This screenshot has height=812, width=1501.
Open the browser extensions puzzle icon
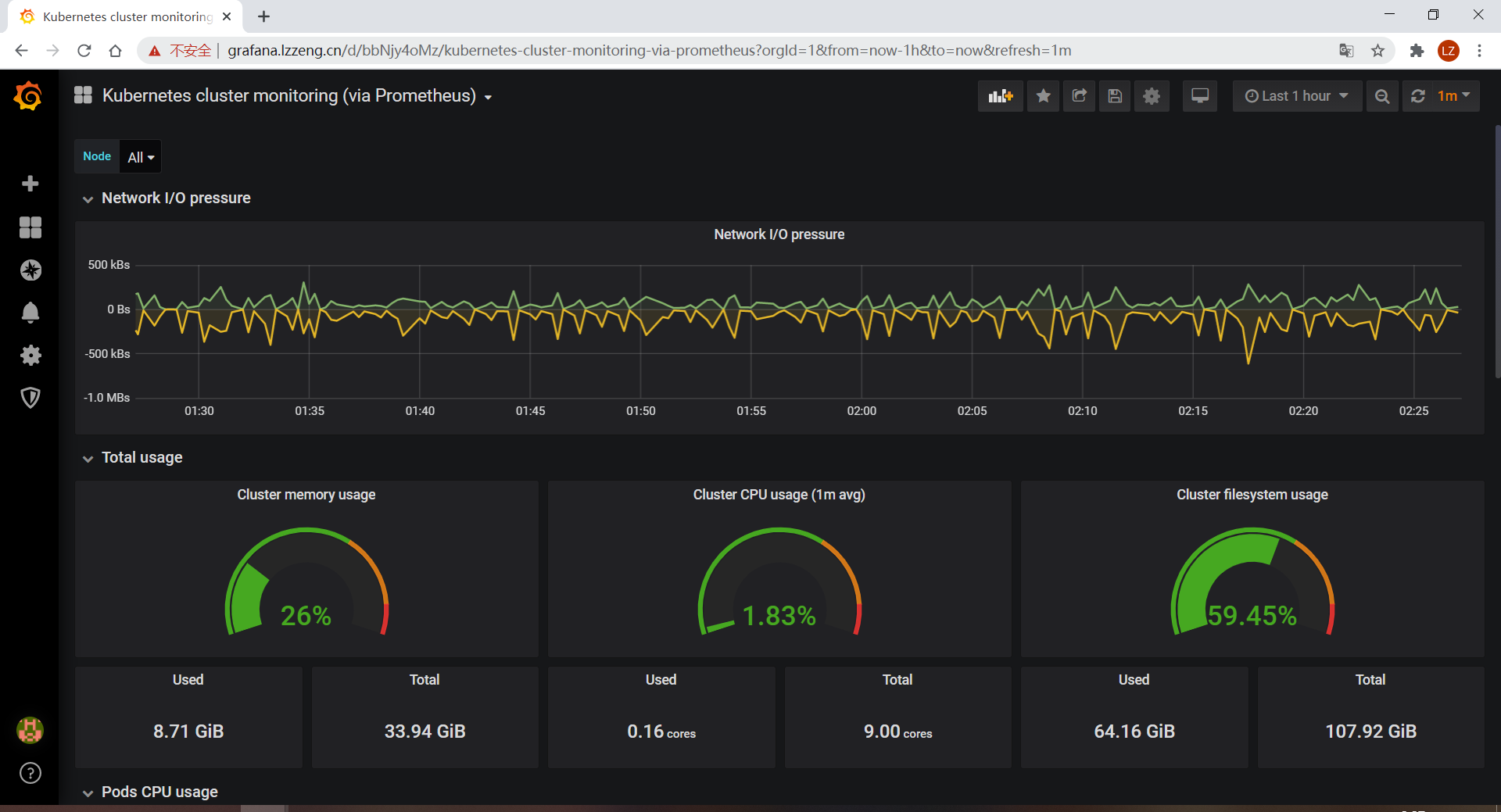(x=1417, y=51)
